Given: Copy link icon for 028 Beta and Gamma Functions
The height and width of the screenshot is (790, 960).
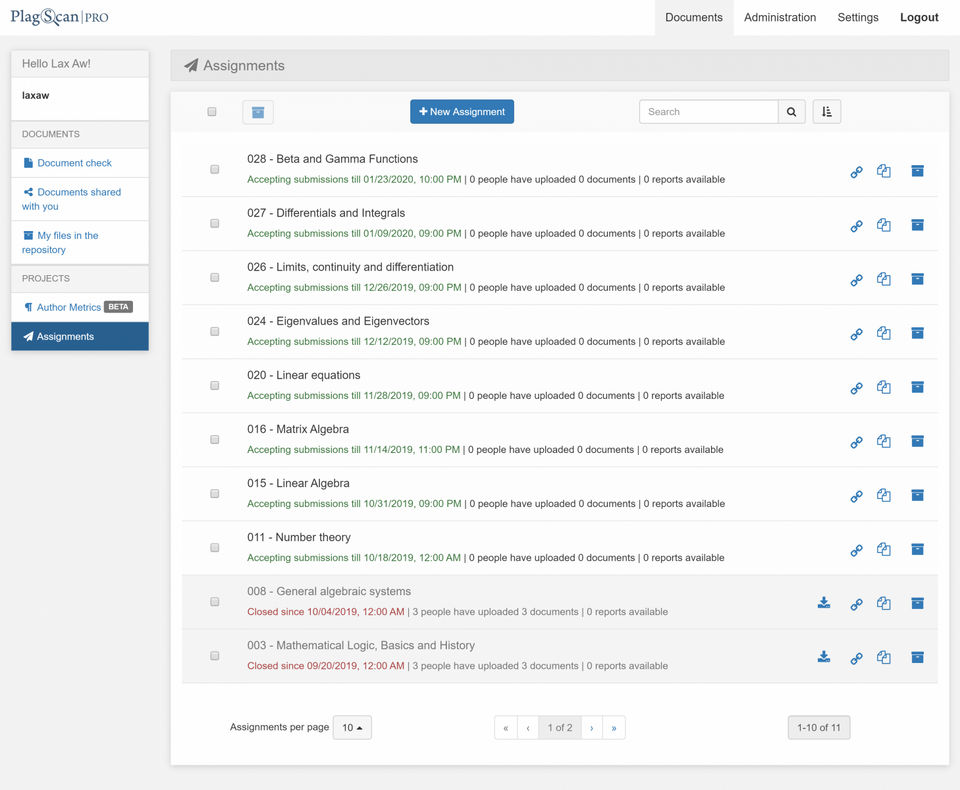Looking at the screenshot, I should [x=856, y=171].
